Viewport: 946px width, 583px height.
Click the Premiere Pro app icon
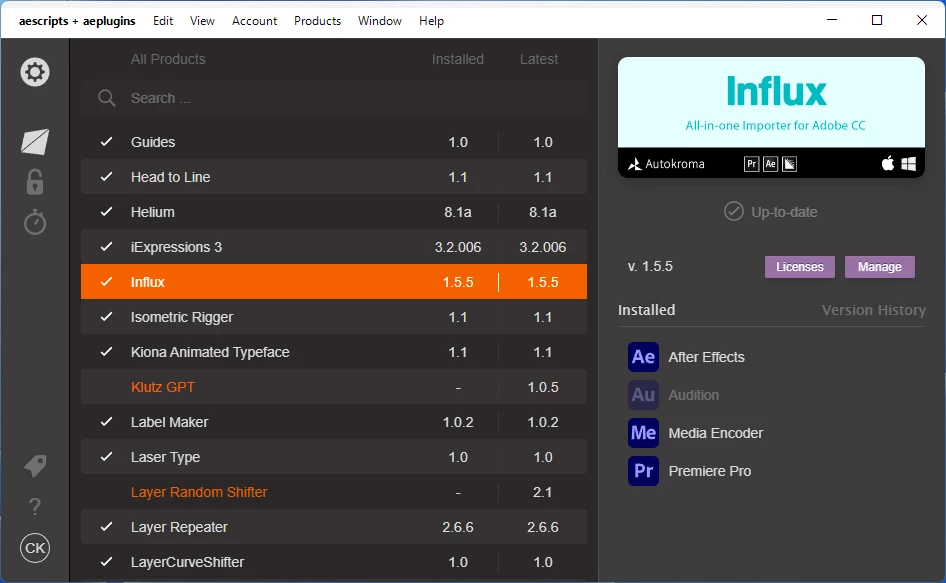(643, 471)
